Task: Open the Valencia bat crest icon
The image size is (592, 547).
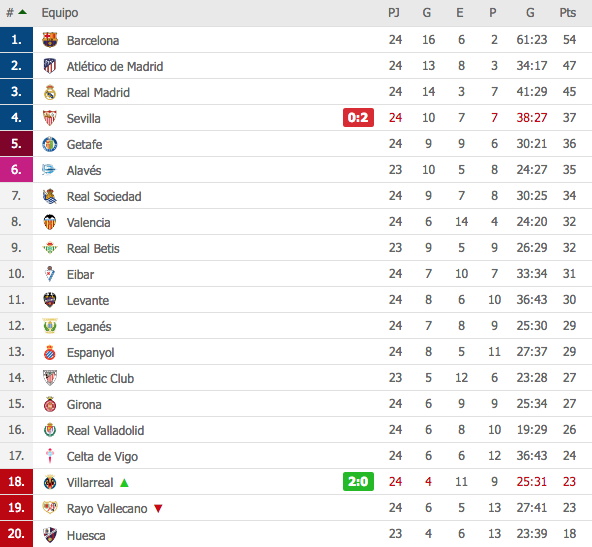Action: (50, 222)
